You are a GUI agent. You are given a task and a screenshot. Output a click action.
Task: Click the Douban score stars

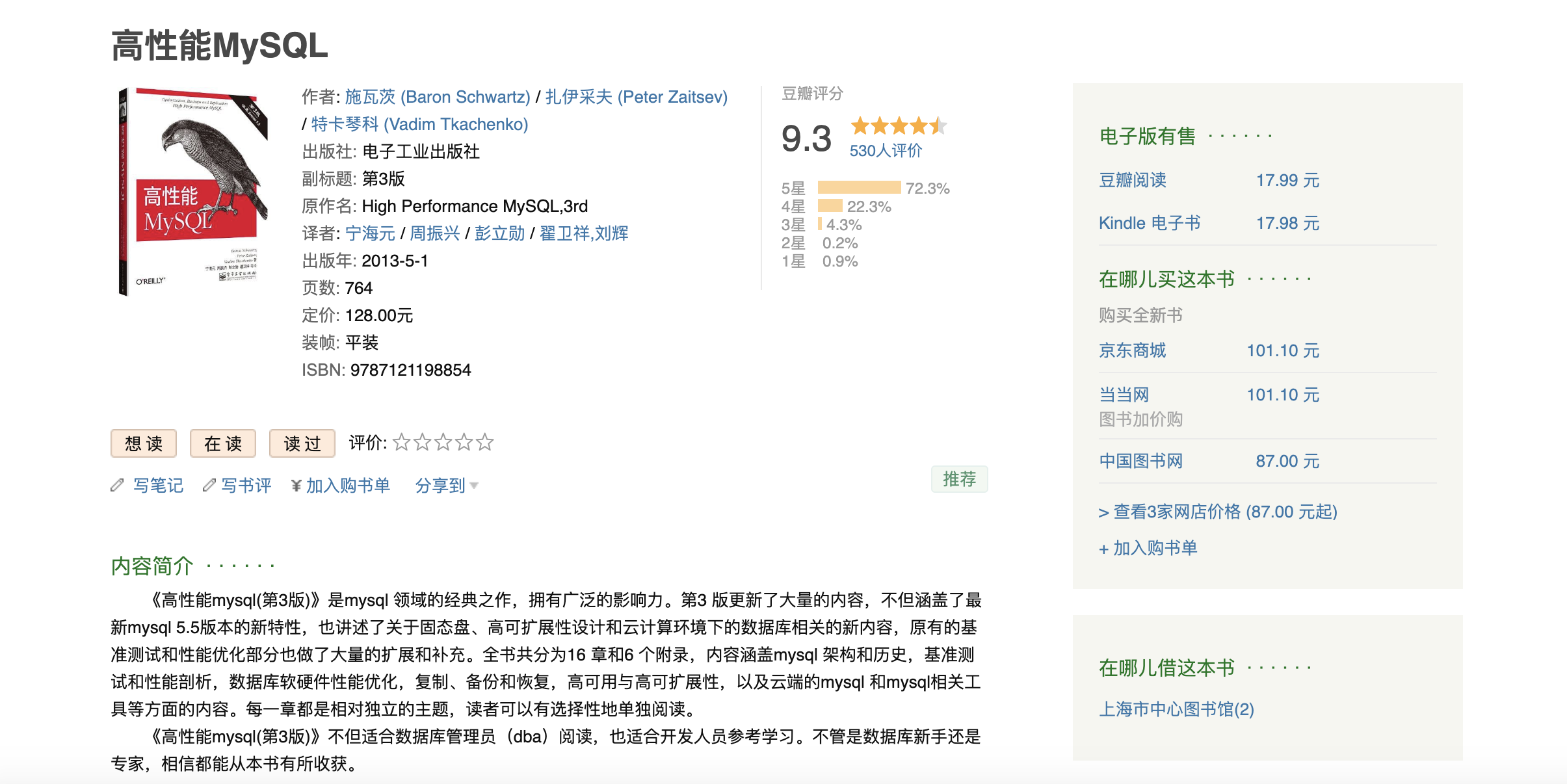(x=898, y=125)
